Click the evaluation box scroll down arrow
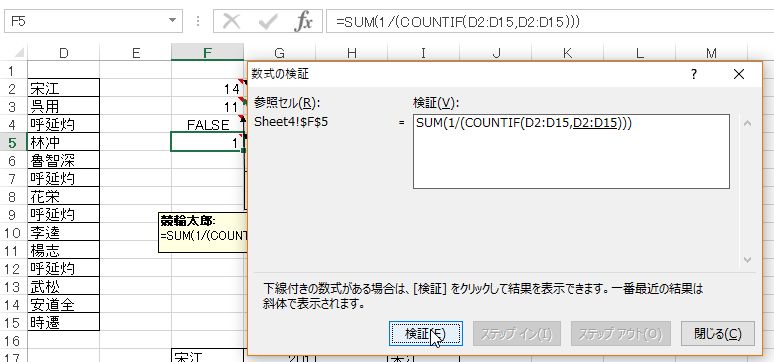 747,259
